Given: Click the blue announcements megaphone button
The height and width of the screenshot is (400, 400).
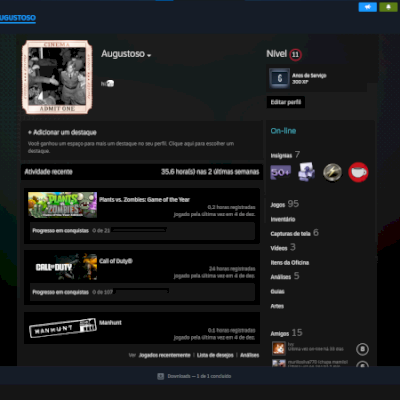Looking at the screenshot, I should pyautogui.click(x=368, y=7).
